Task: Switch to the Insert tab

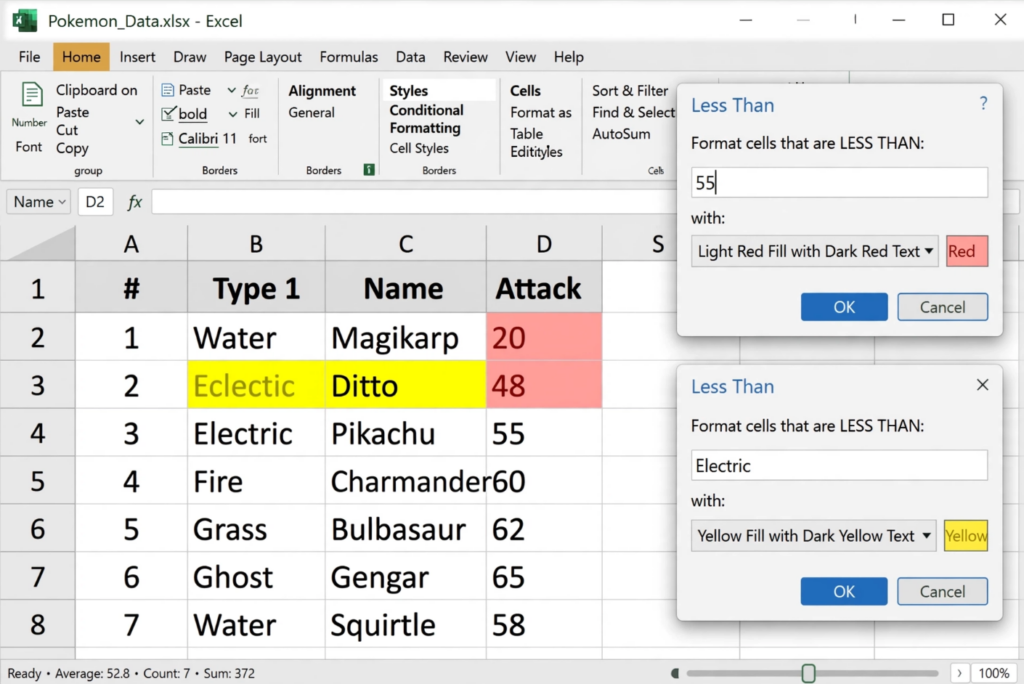Action: point(137,57)
